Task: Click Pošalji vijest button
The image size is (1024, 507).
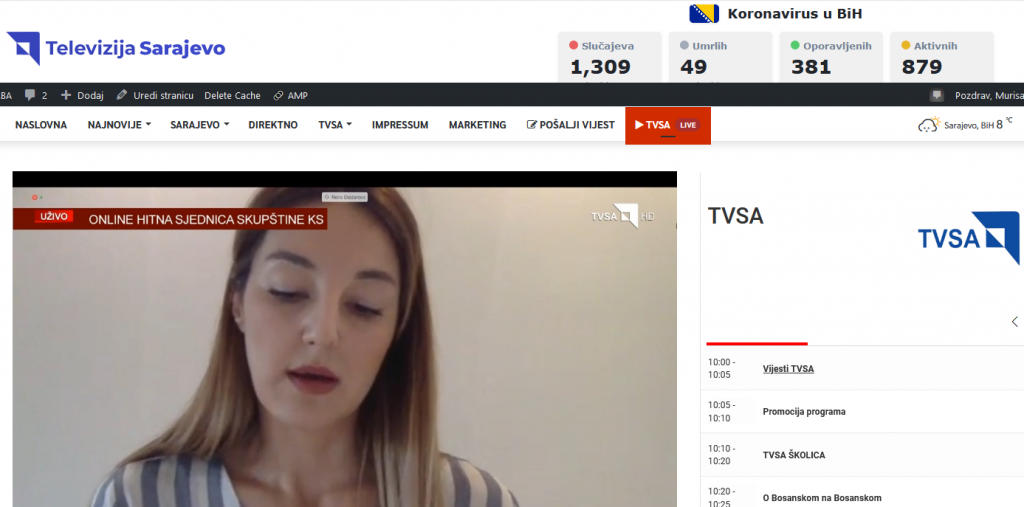Action: [x=570, y=125]
